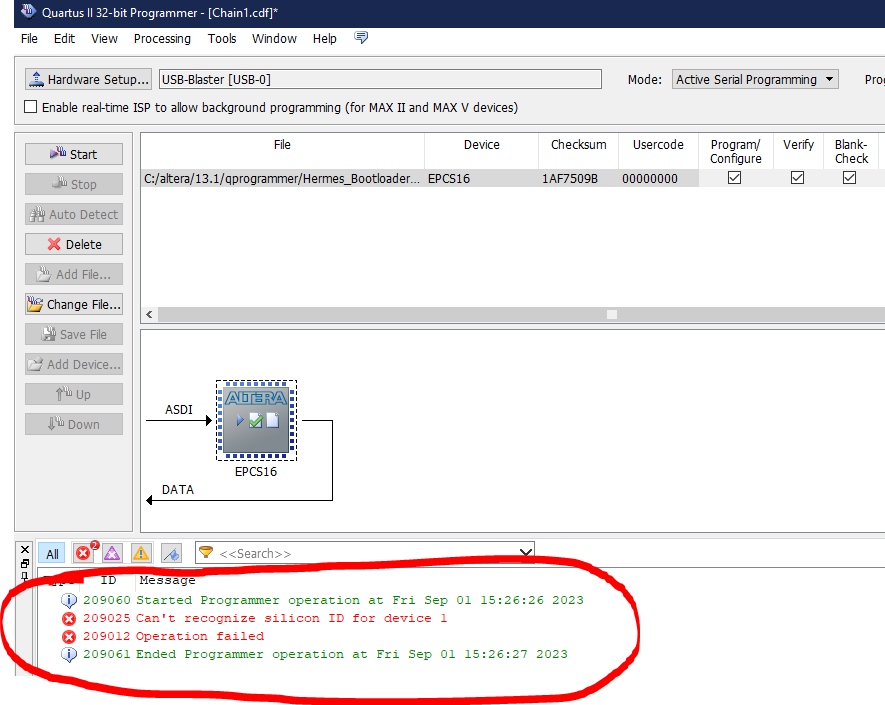Click the Quartus II application icon in title bar

(28, 11)
